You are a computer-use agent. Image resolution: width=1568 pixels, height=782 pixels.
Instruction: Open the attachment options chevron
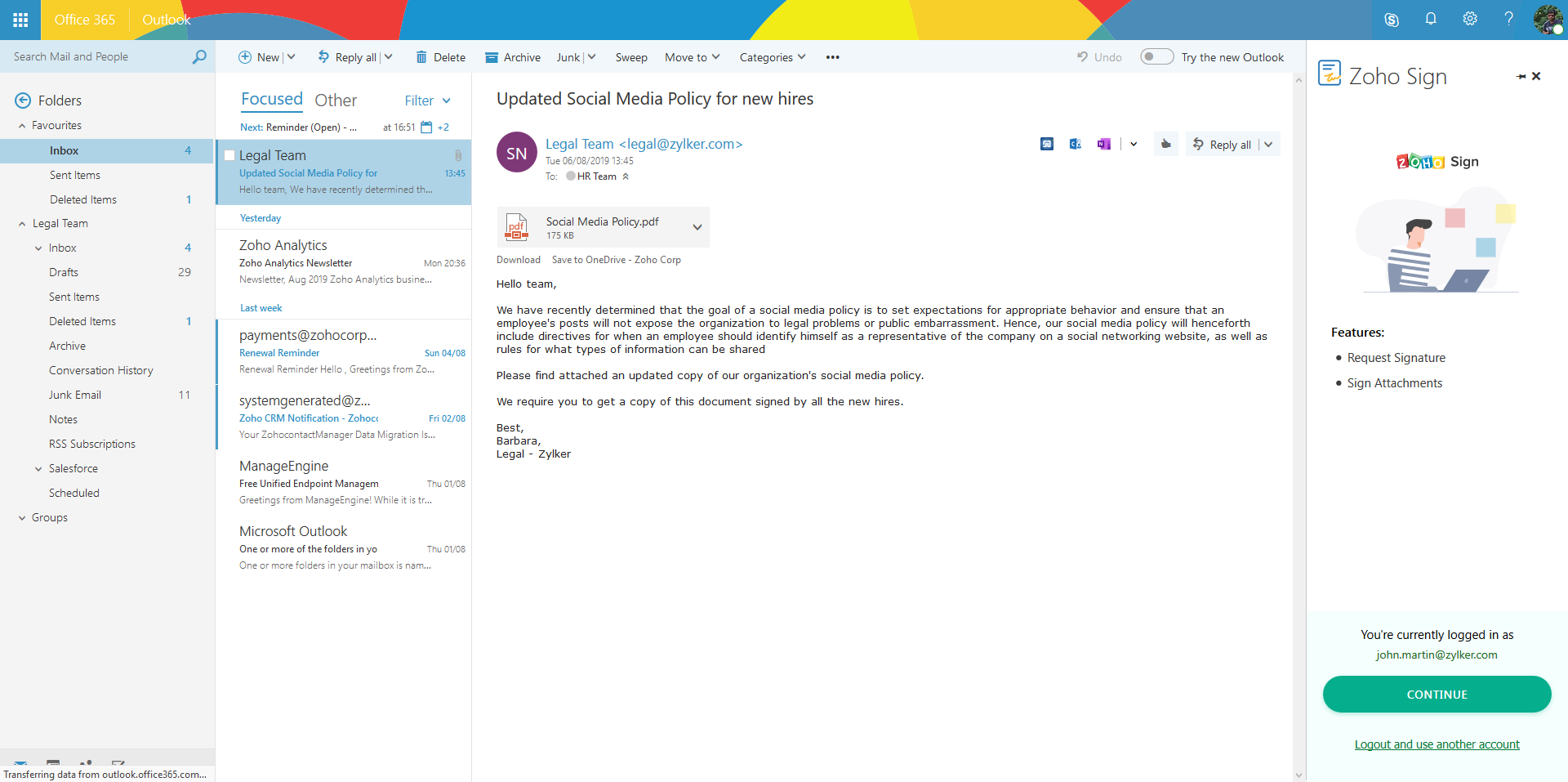[697, 227]
